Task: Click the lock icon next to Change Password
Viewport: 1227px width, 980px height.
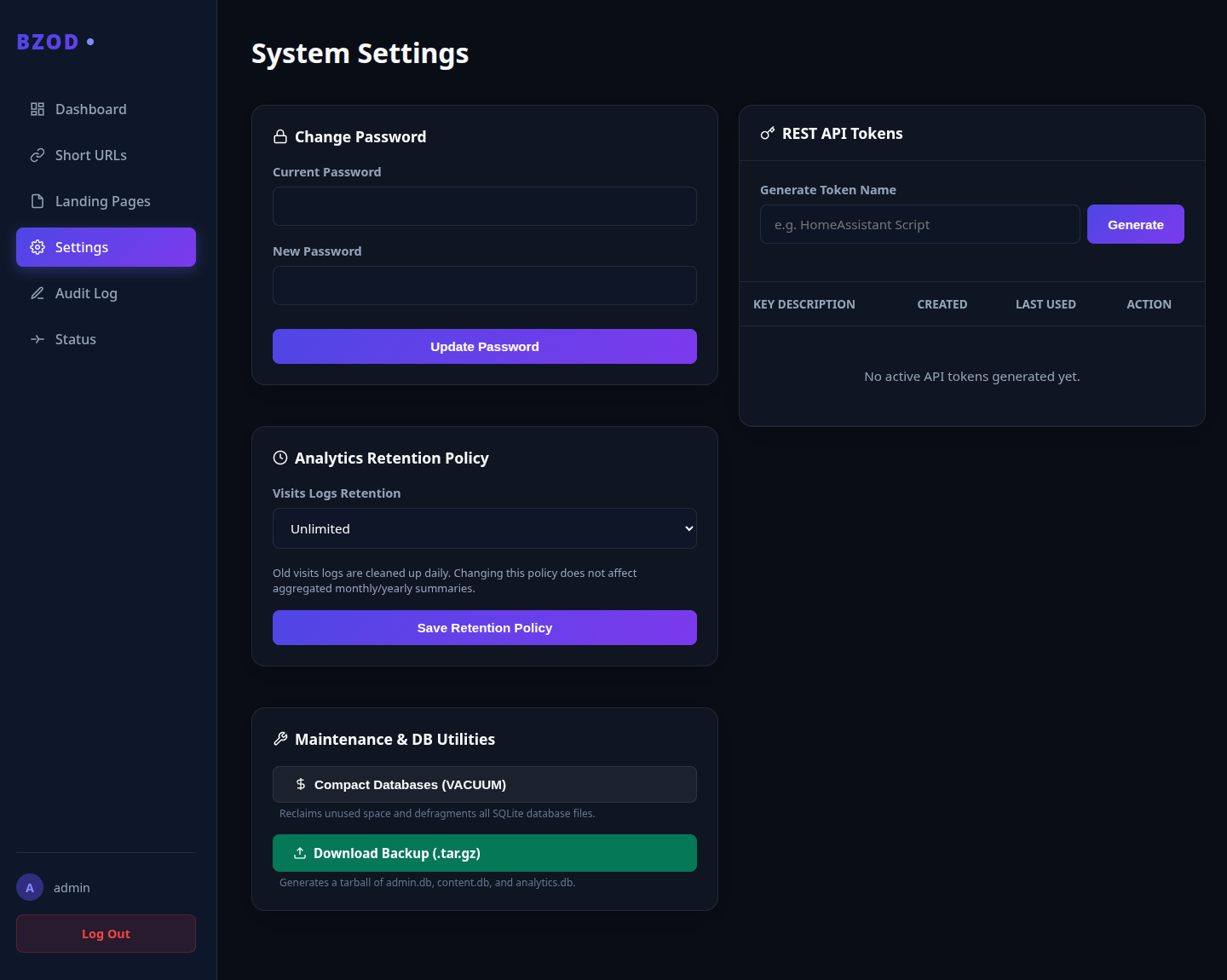Action: [280, 136]
